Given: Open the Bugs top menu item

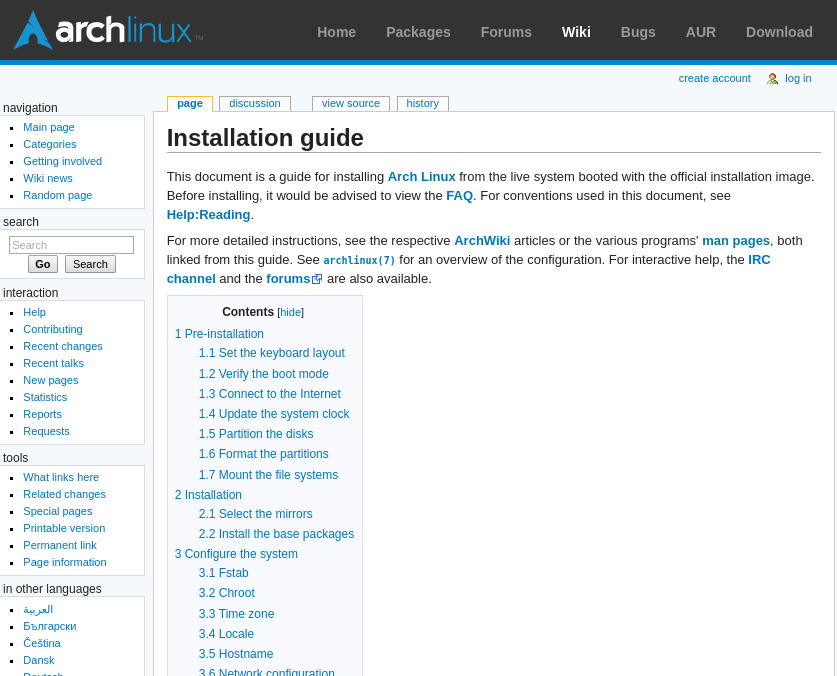Looking at the screenshot, I should [638, 32].
